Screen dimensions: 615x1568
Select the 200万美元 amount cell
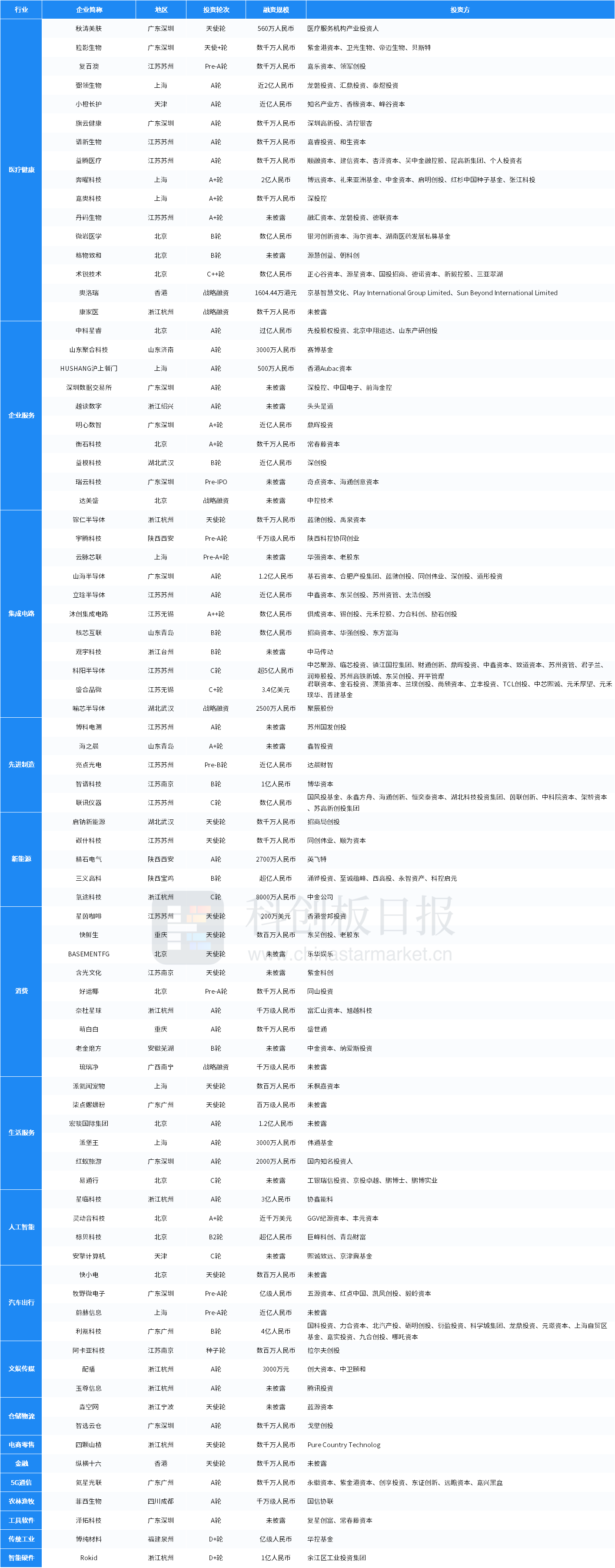[x=276, y=916]
